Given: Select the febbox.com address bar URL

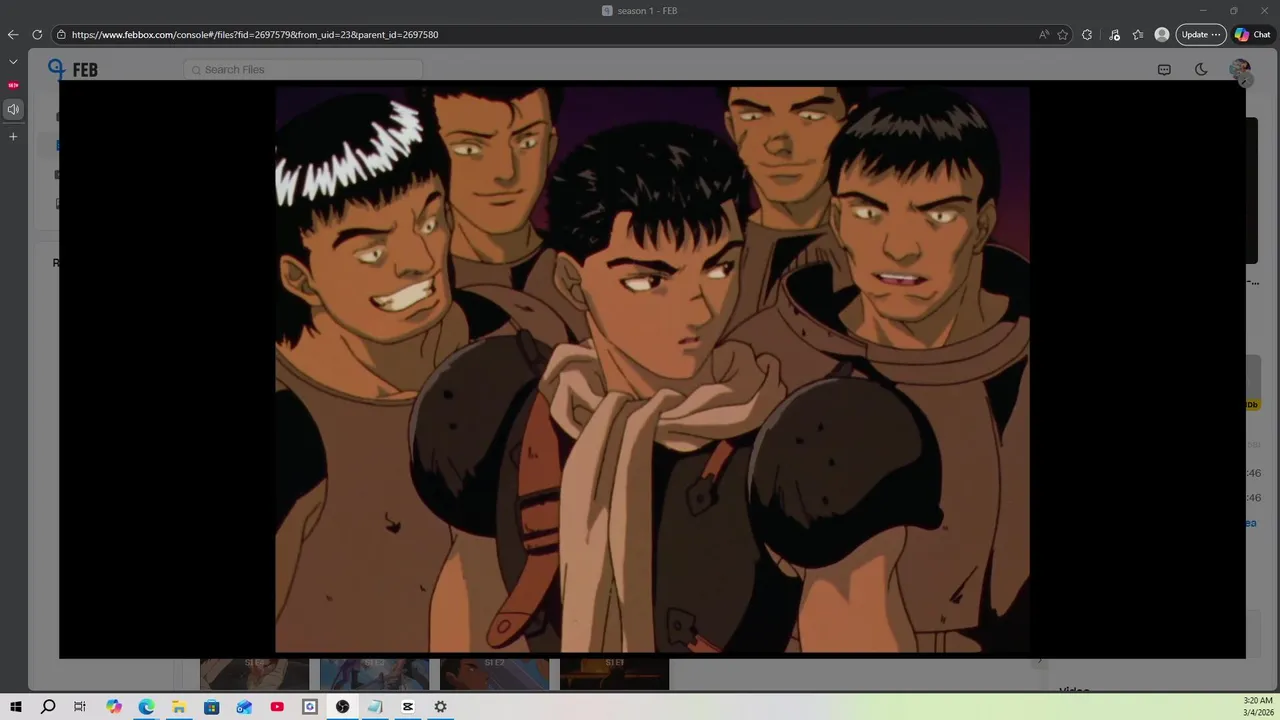Looking at the screenshot, I should click(255, 34).
